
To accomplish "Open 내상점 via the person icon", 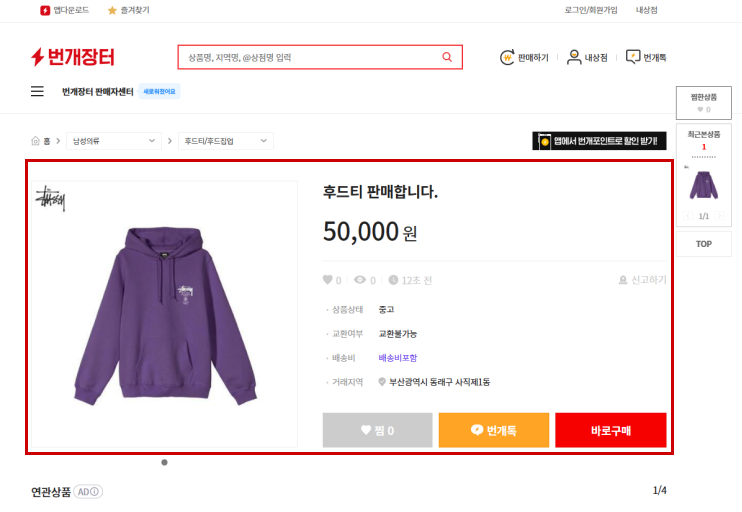I will pos(574,57).
